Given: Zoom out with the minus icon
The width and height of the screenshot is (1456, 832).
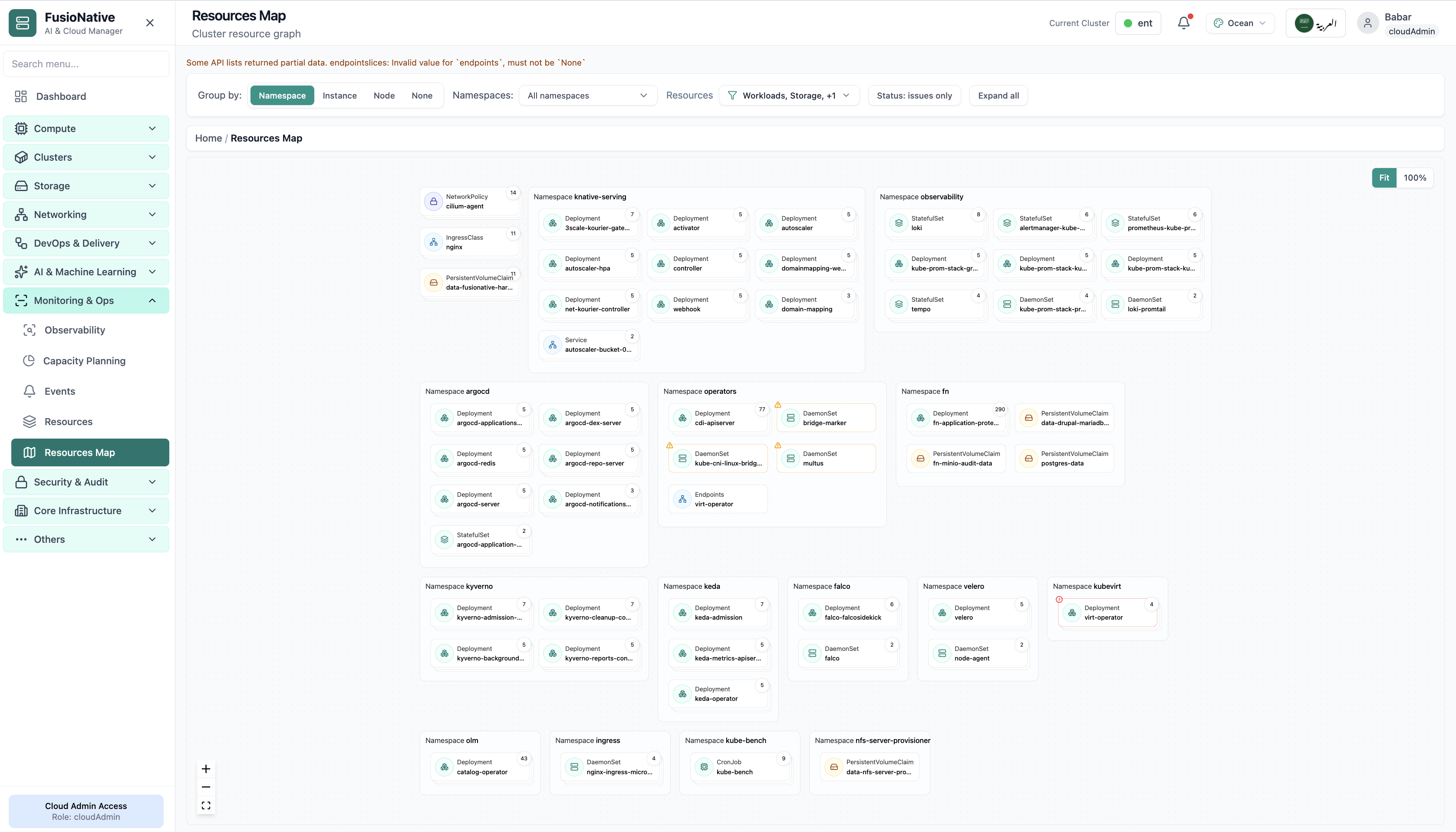Looking at the screenshot, I should tap(206, 787).
